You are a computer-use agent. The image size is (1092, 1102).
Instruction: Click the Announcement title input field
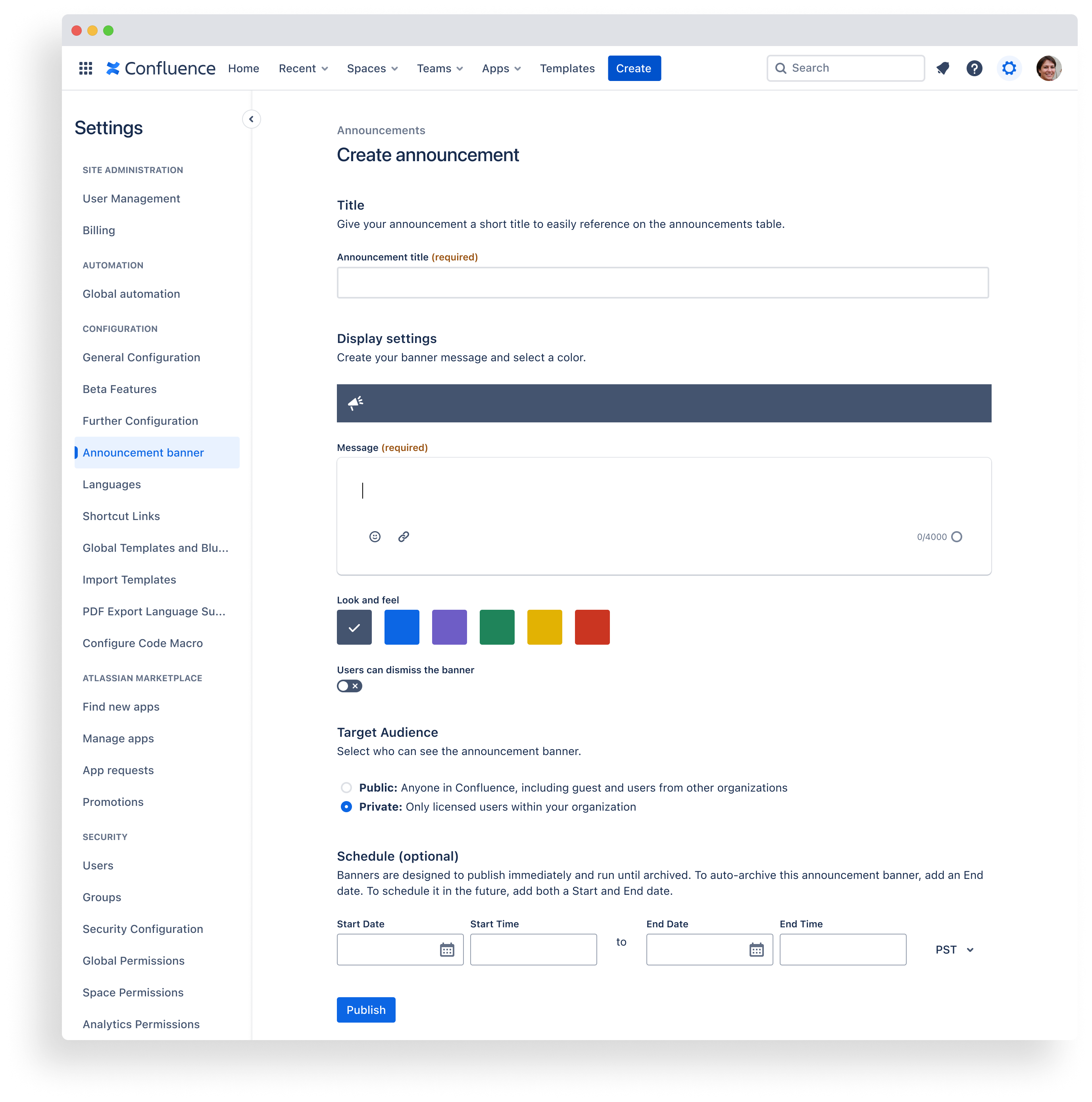[x=663, y=282]
